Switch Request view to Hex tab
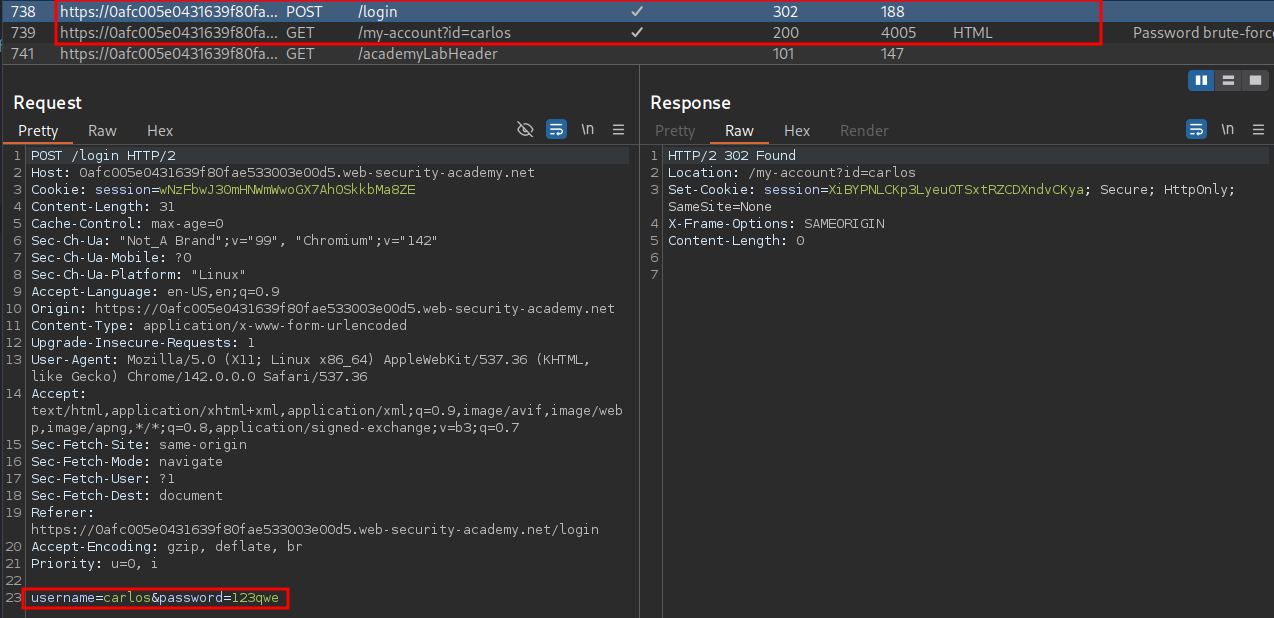Viewport: 1274px width, 618px height. (x=160, y=131)
